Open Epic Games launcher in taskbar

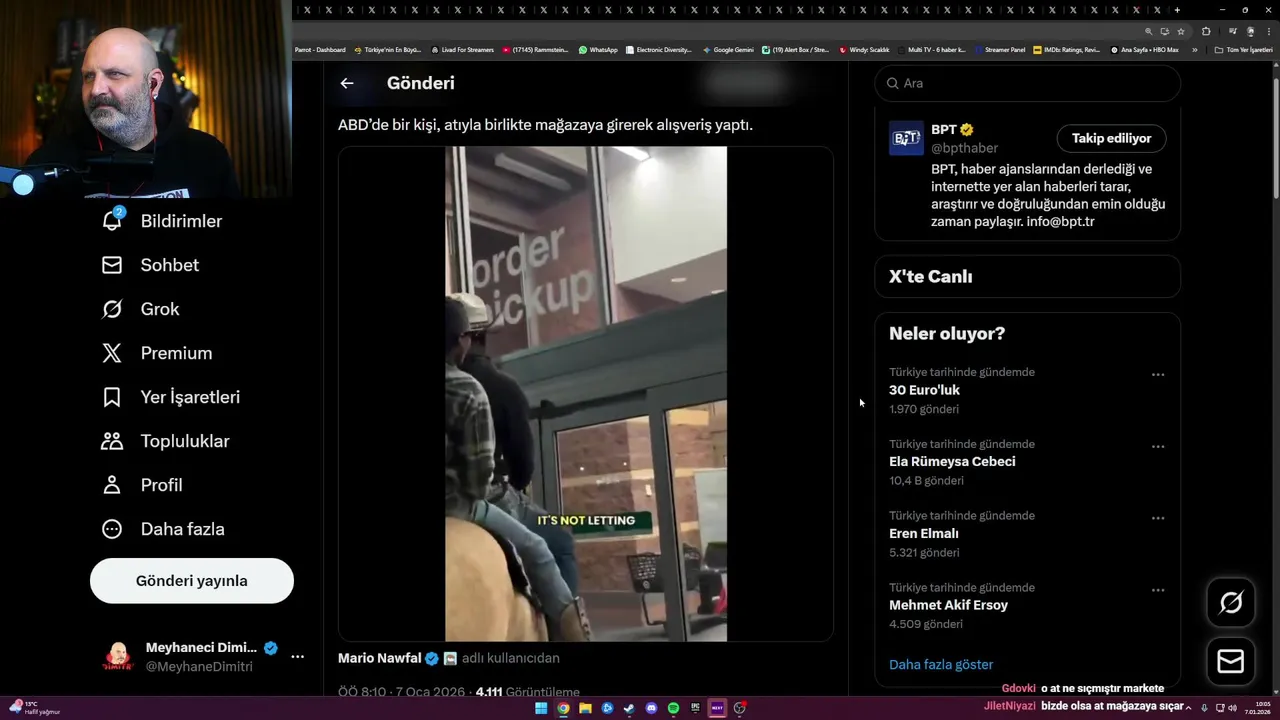(695, 708)
